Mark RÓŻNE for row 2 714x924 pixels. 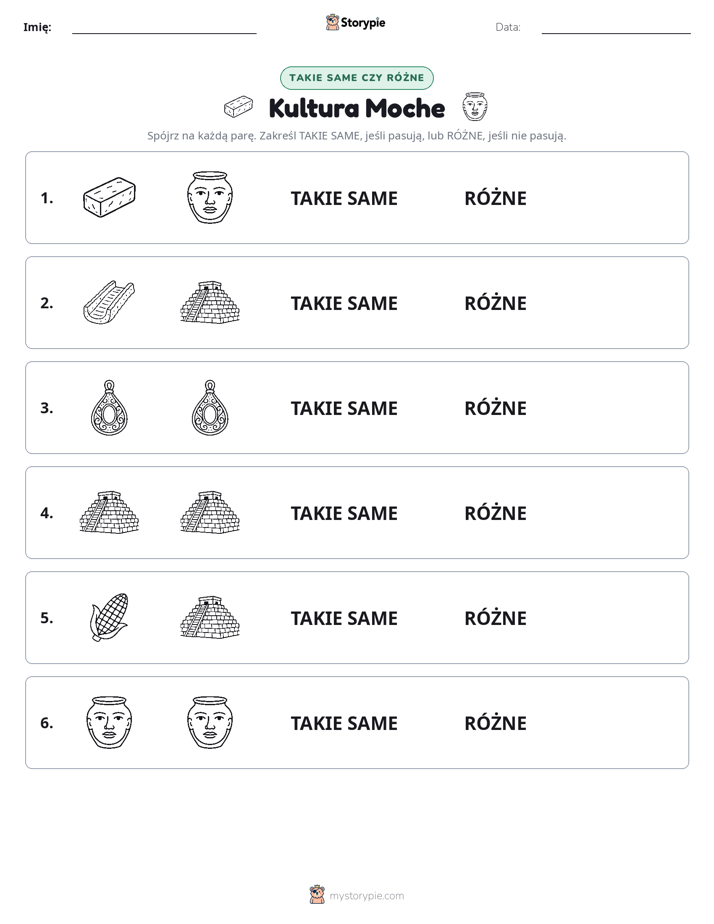(495, 303)
